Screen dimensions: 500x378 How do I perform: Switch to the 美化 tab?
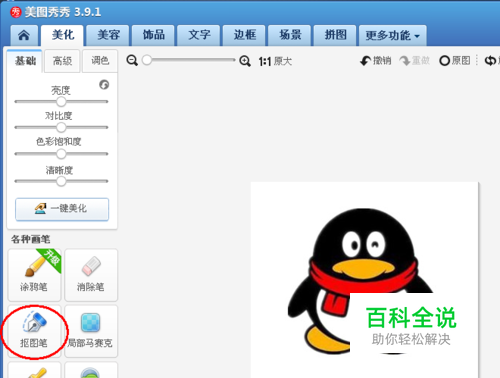(62, 35)
